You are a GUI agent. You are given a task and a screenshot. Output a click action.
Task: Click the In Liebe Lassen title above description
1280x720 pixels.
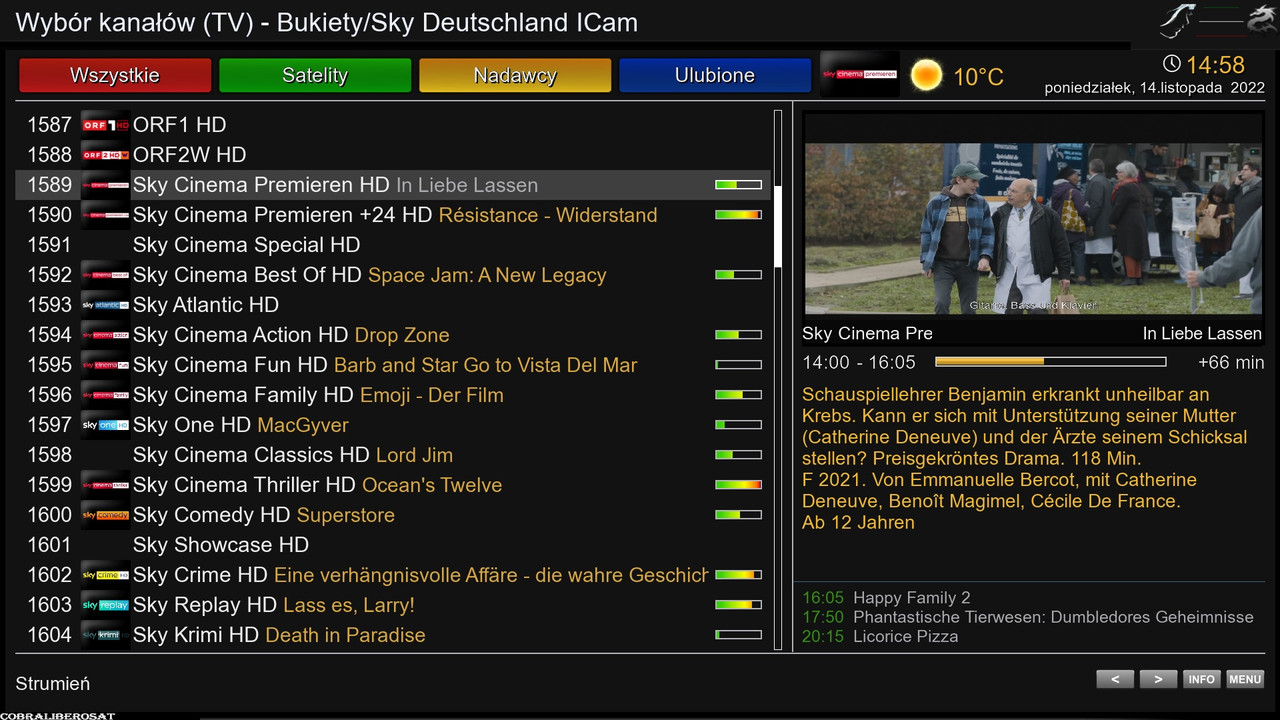(x=1202, y=334)
